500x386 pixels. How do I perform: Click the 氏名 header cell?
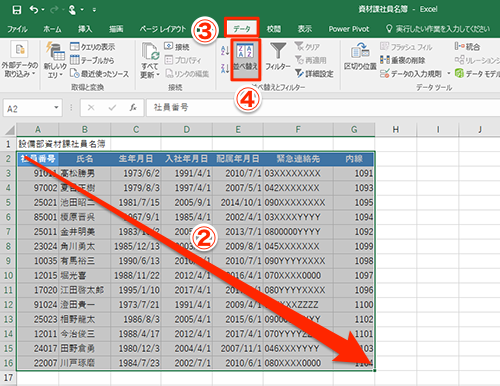(x=85, y=159)
